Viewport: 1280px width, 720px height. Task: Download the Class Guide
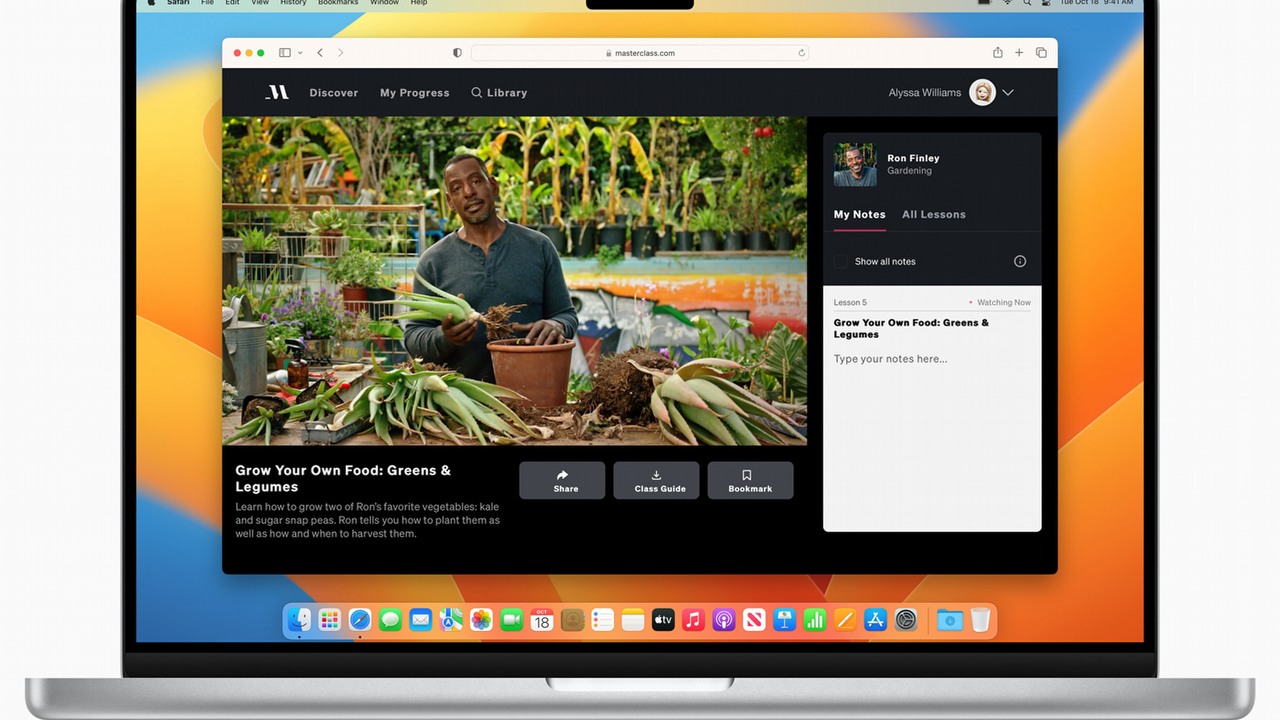point(656,480)
